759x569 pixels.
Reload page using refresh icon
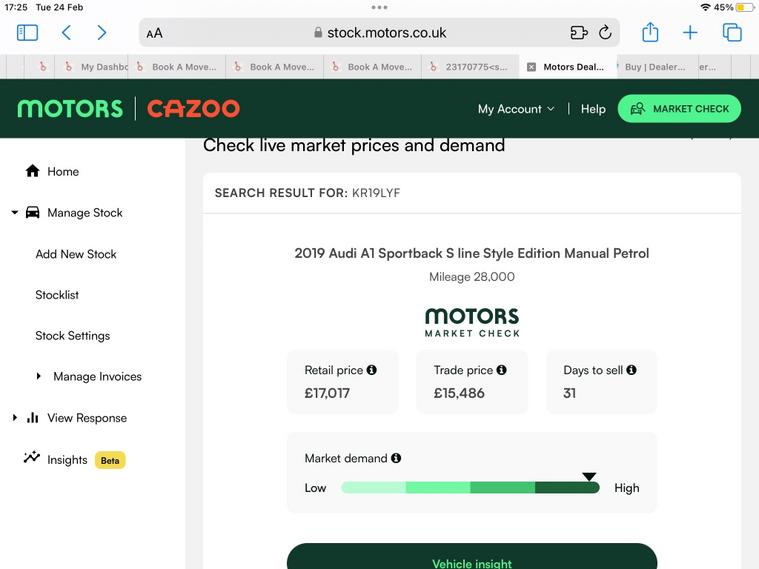pos(605,32)
